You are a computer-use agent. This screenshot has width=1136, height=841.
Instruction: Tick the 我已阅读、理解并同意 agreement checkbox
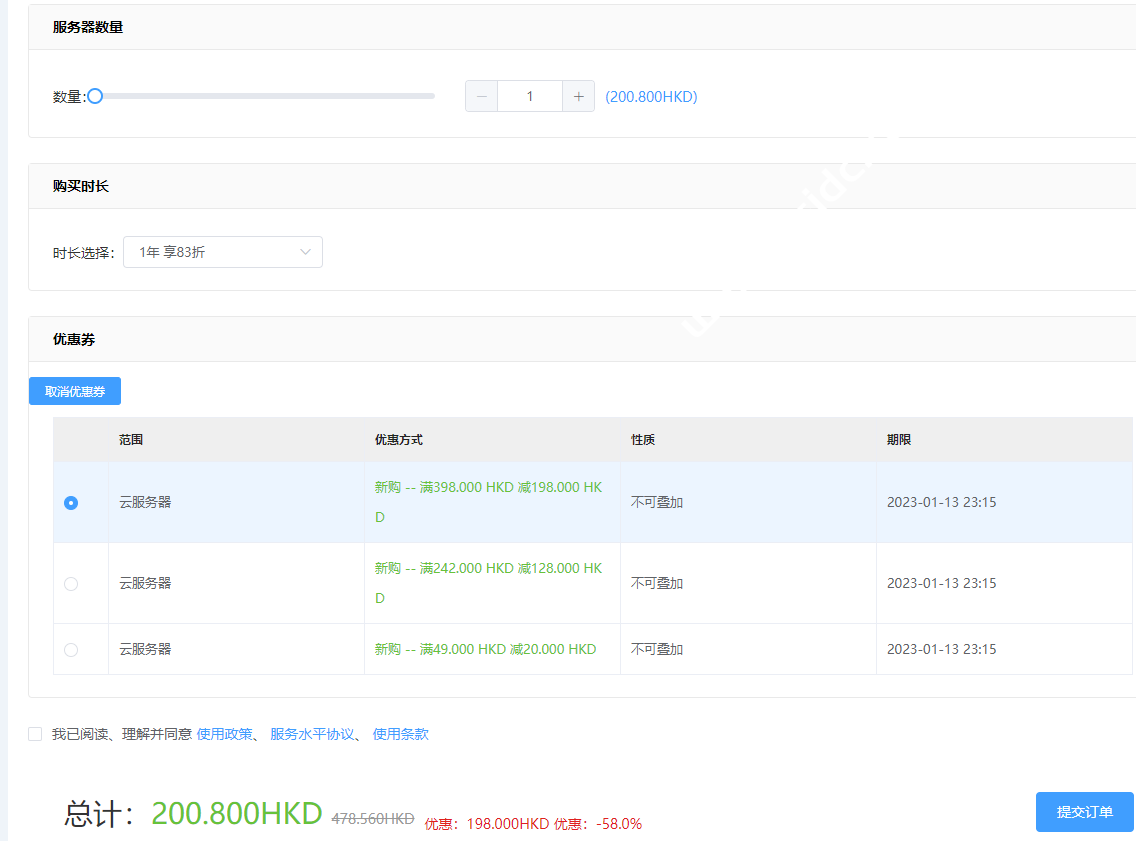[x=36, y=734]
